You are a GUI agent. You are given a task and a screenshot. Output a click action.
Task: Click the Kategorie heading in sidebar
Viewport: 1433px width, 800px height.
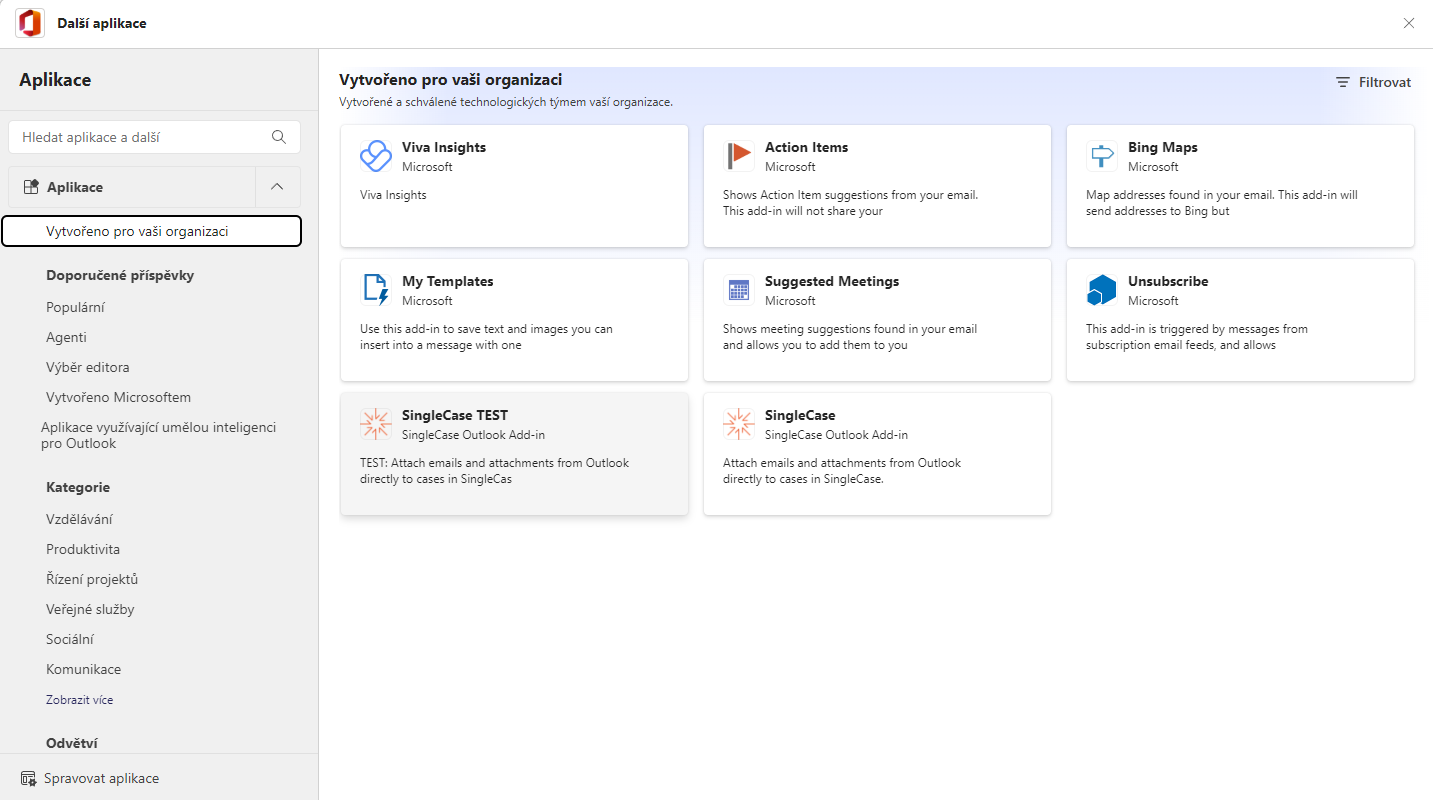click(78, 487)
